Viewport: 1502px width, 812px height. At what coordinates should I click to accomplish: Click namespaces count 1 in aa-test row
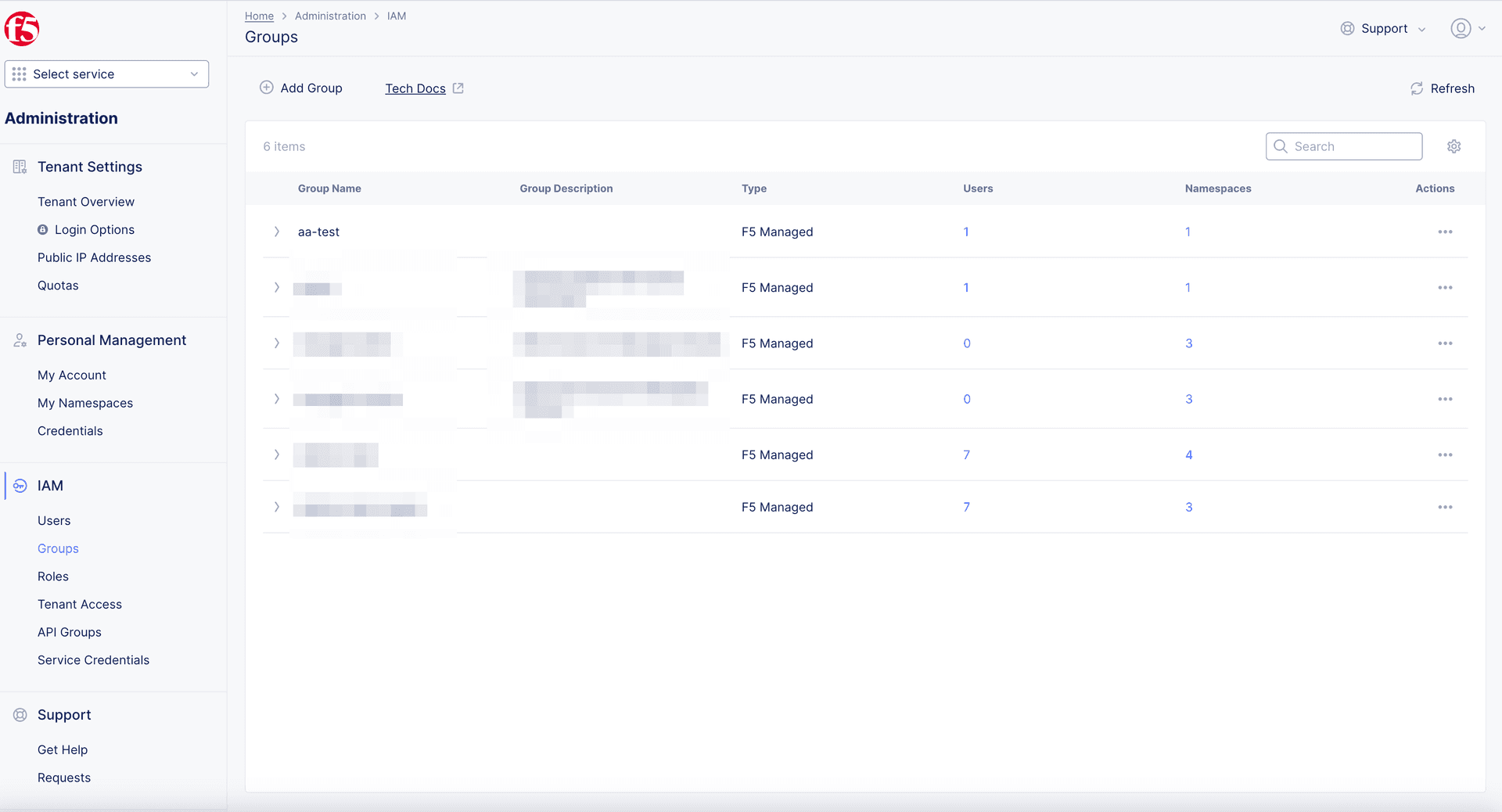pos(1188,232)
